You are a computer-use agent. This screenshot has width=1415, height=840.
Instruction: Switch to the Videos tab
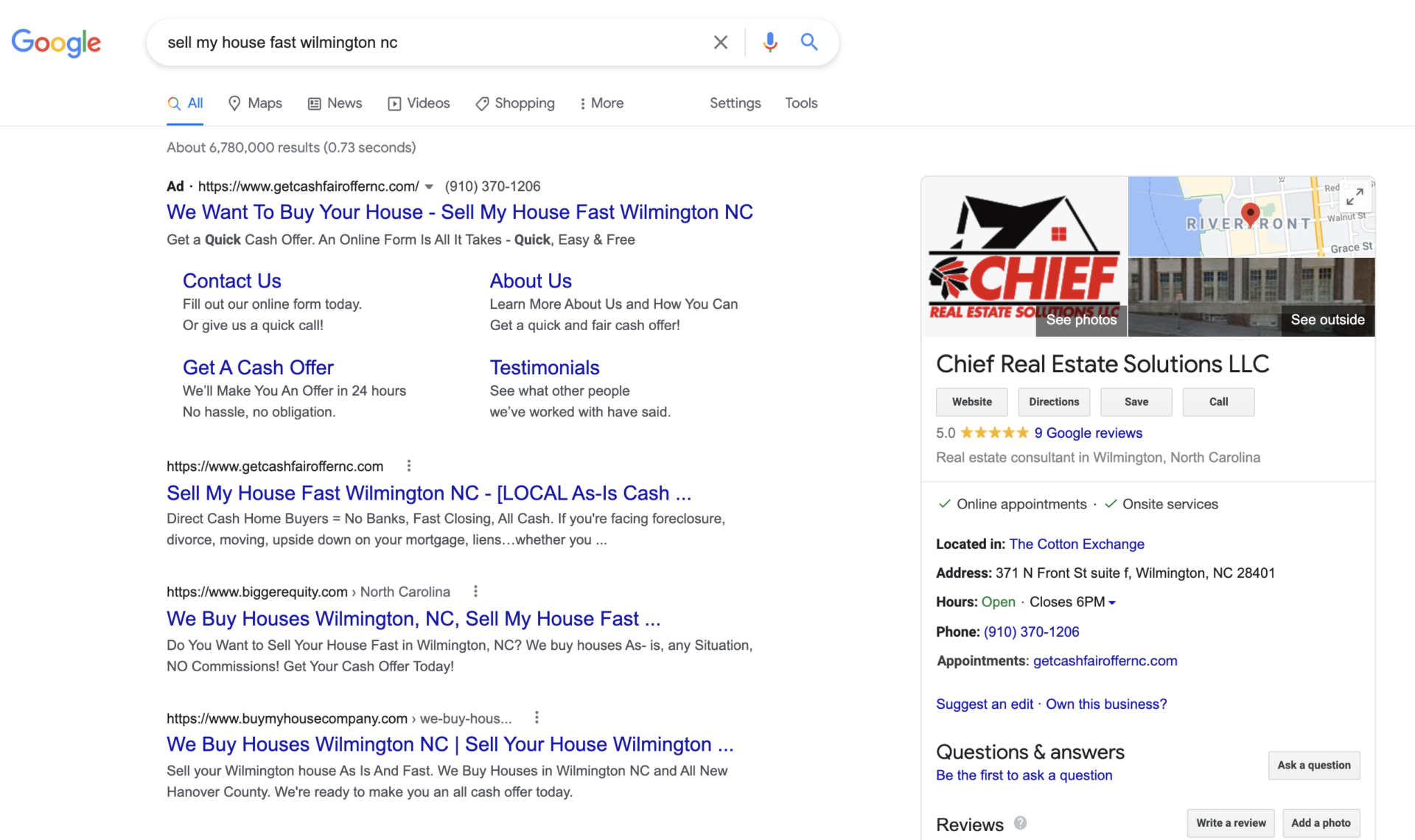419,103
